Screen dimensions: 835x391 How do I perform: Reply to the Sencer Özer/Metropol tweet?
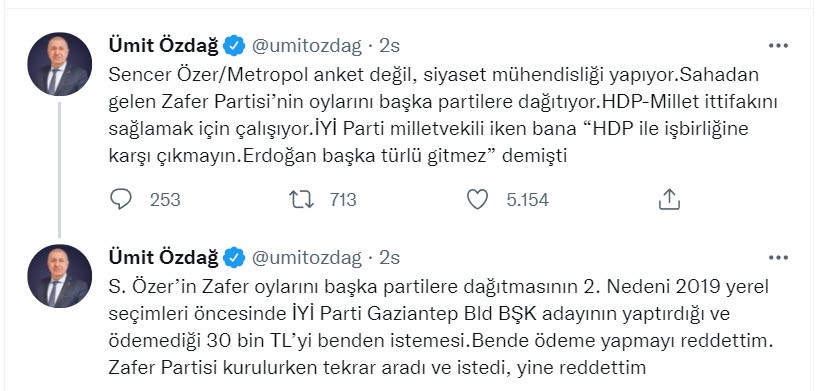[121, 200]
